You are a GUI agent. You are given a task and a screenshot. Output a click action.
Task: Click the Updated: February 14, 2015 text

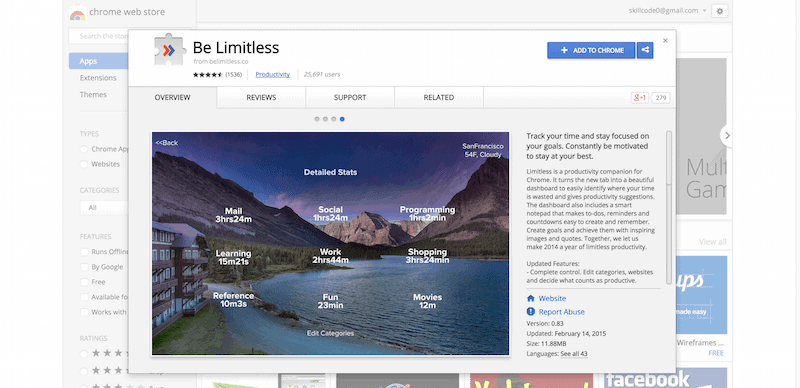pos(566,334)
